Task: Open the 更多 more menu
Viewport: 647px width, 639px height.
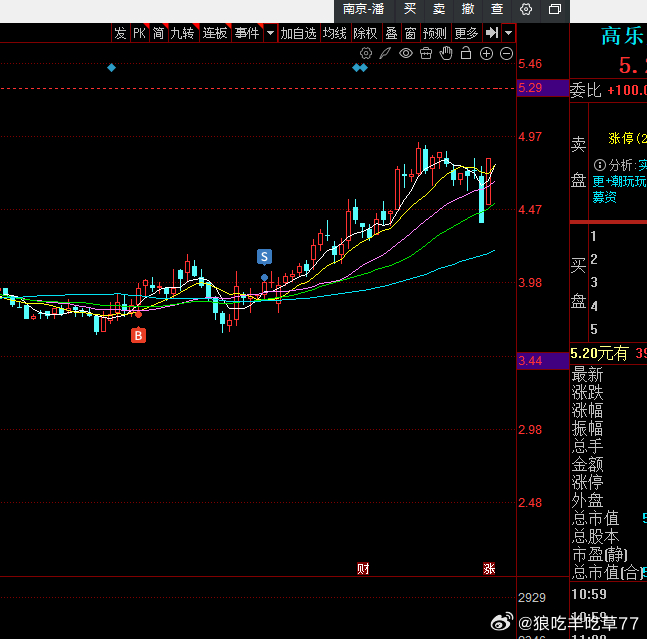Action: click(466, 33)
